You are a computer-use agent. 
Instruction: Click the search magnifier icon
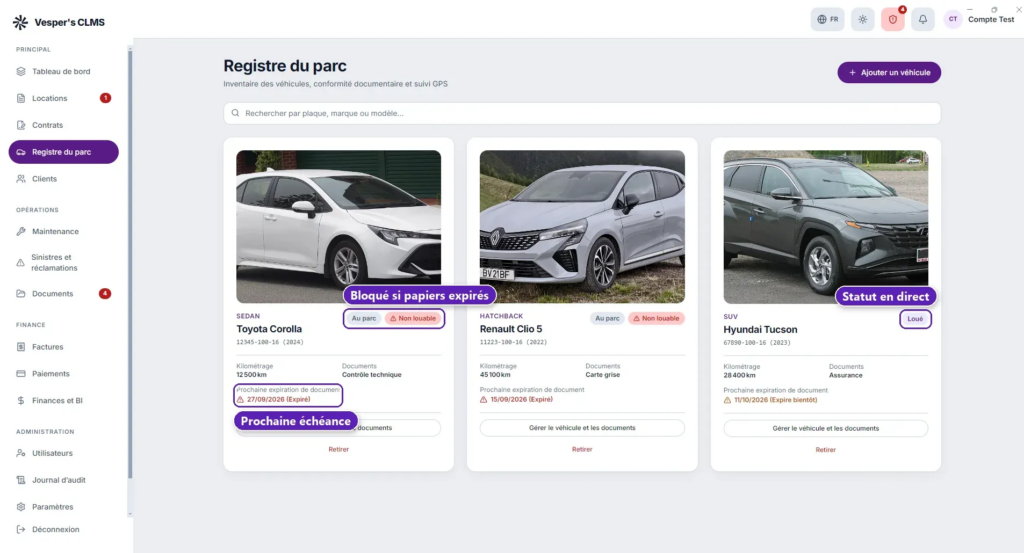tap(236, 113)
